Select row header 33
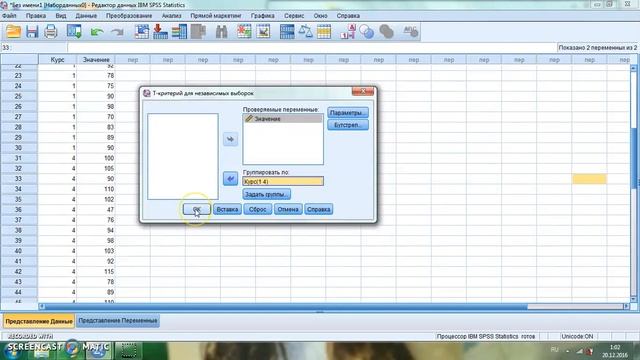The image size is (640, 360). [19, 179]
